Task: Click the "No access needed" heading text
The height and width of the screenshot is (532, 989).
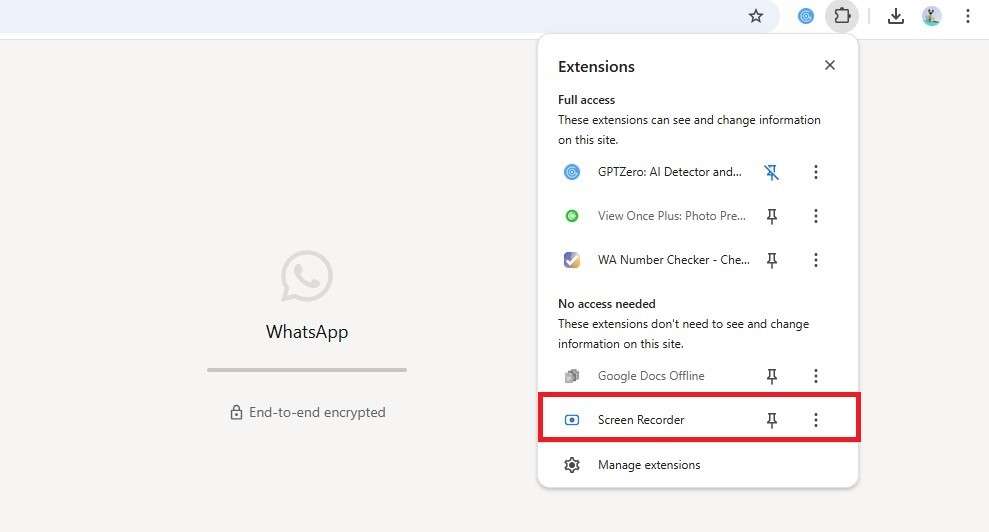Action: (607, 304)
